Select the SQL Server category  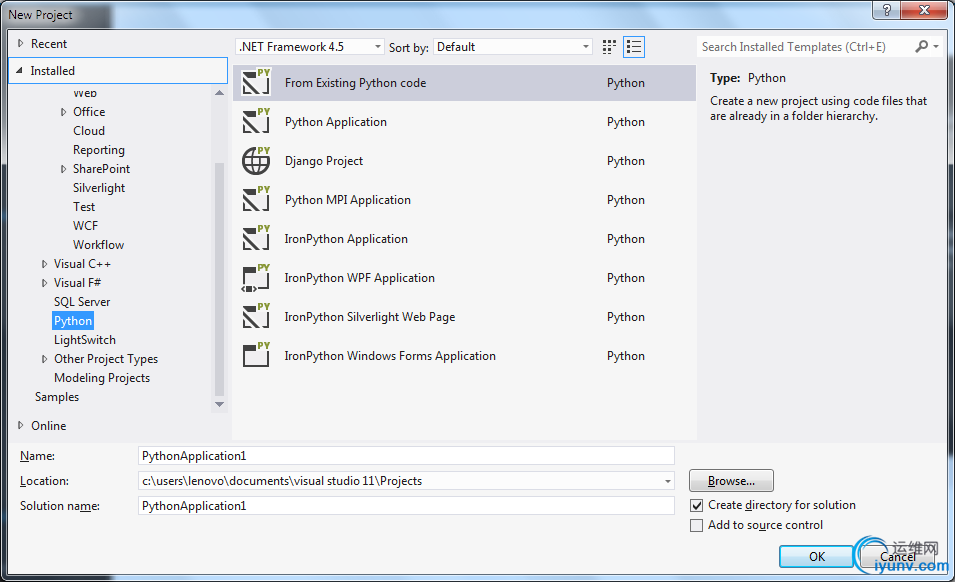[82, 302]
